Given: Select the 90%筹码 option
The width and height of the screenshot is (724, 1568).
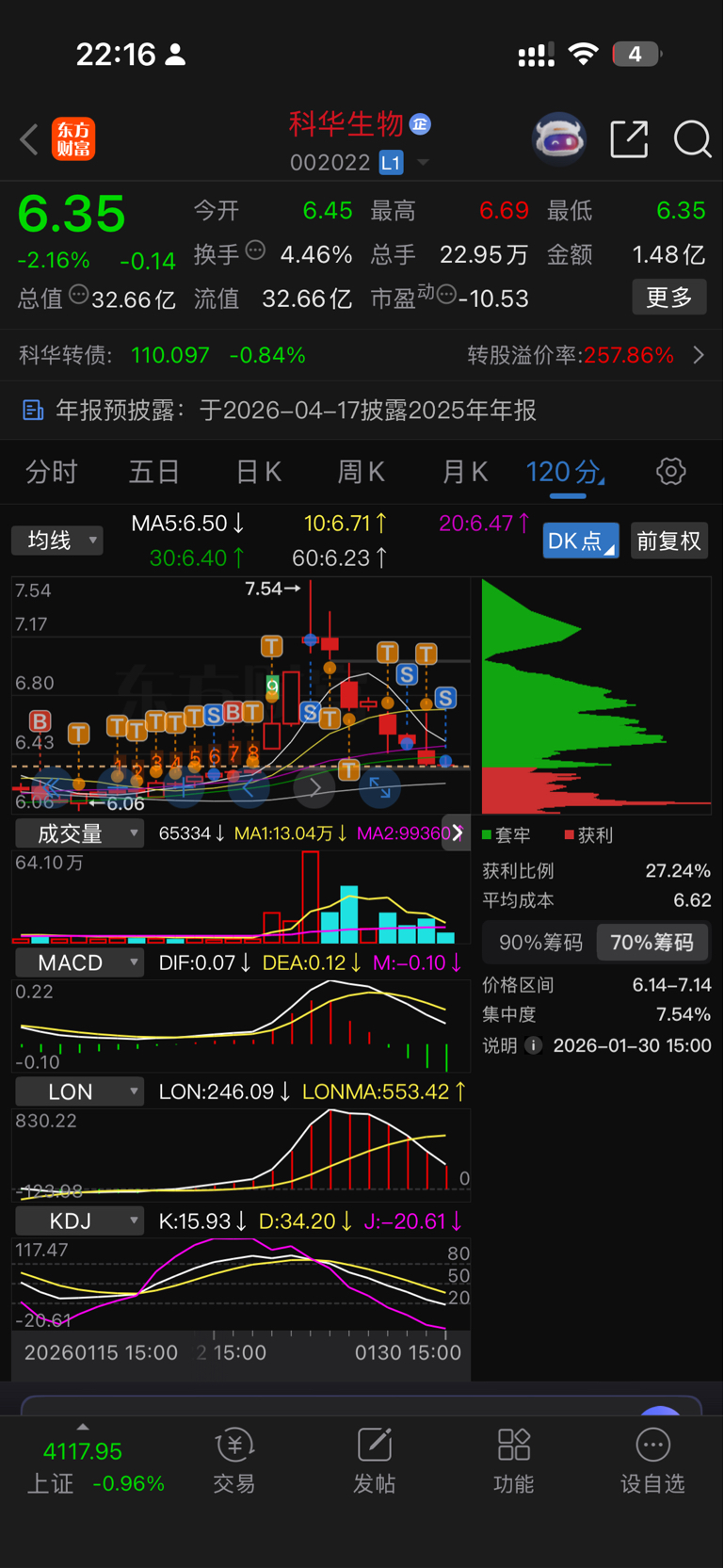Looking at the screenshot, I should point(540,943).
